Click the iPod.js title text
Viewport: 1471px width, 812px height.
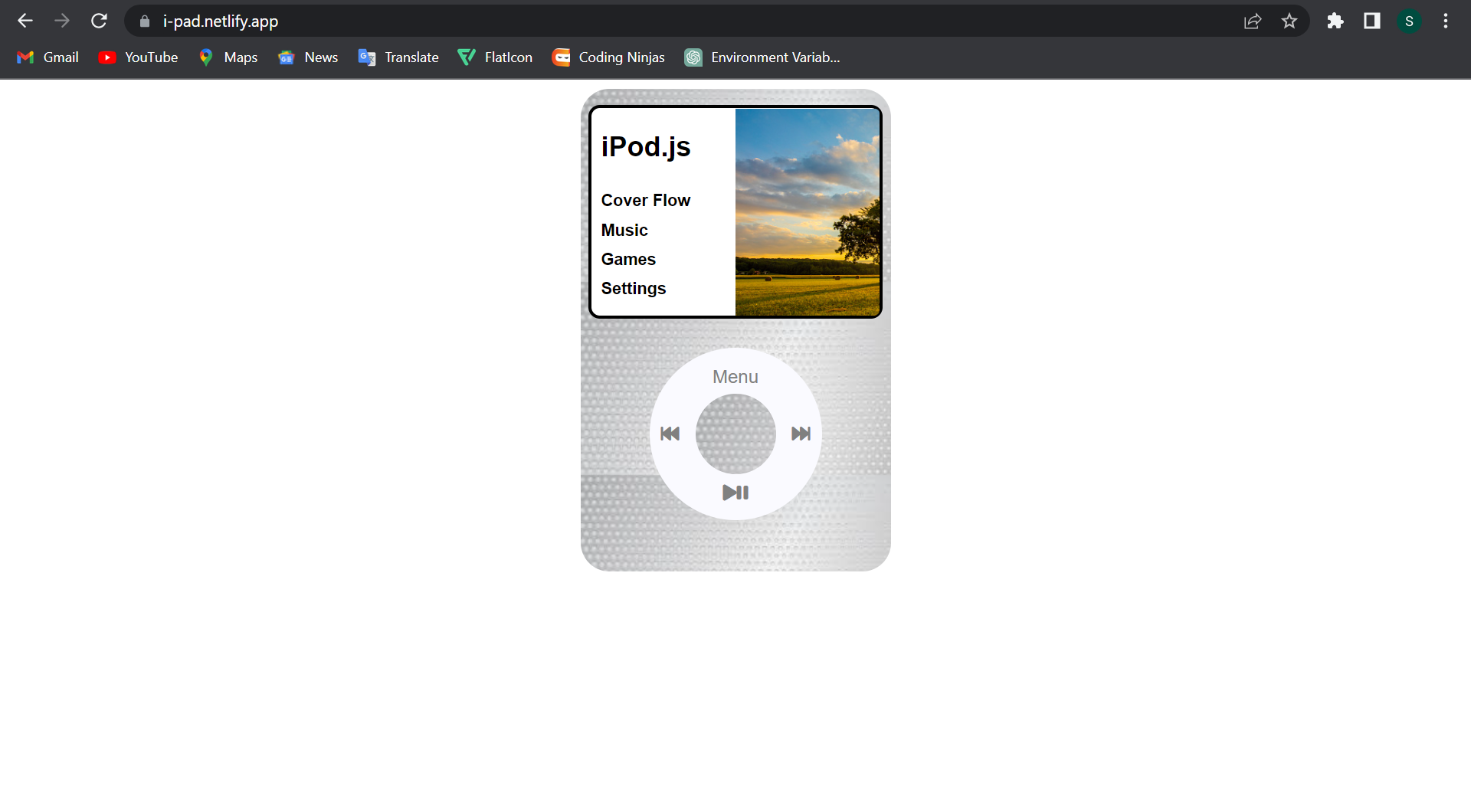point(646,146)
